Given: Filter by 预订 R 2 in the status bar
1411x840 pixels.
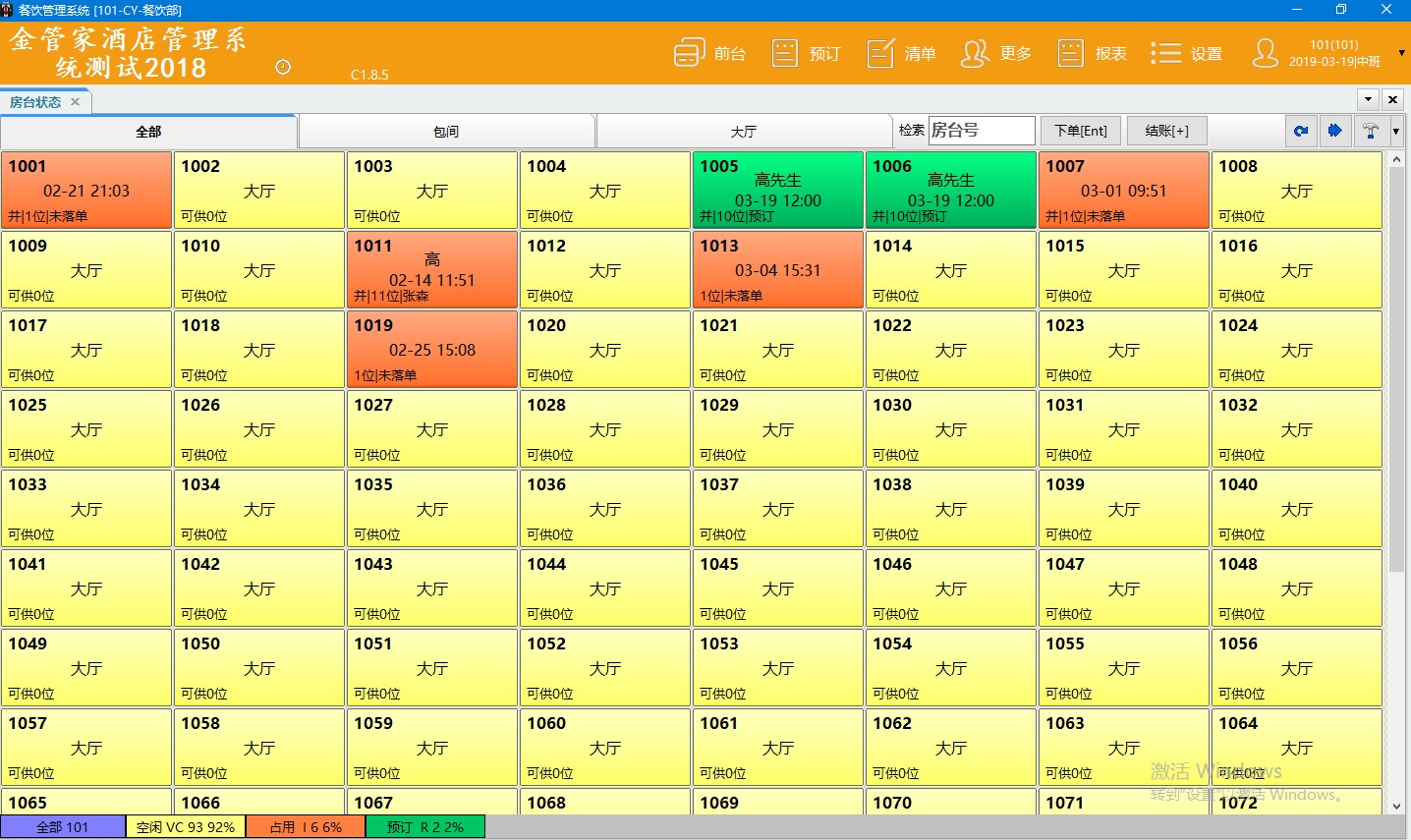Looking at the screenshot, I should (x=425, y=827).
